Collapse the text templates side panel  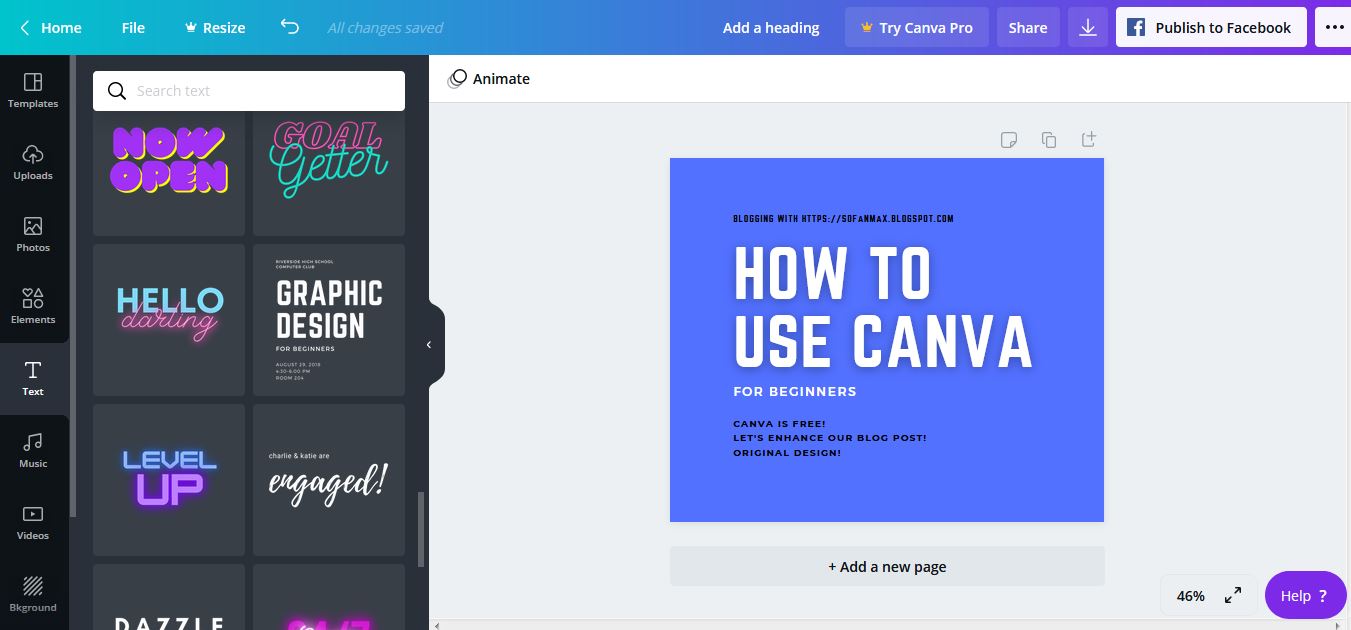click(x=429, y=343)
